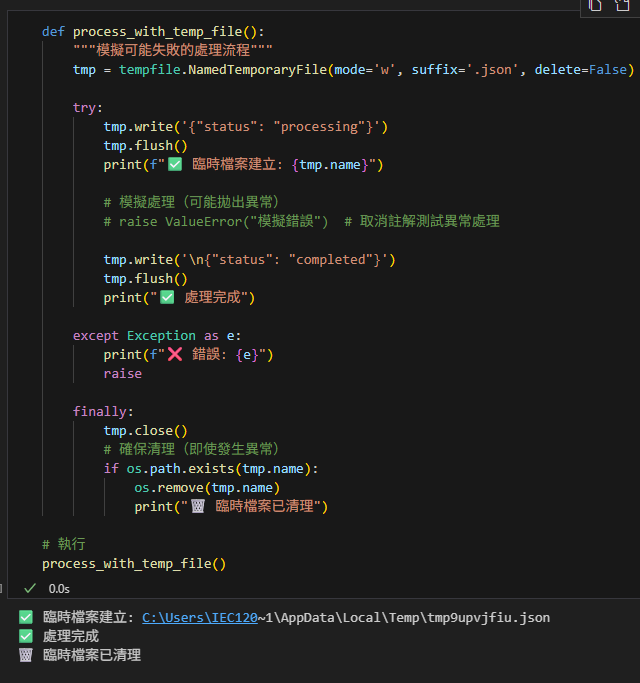The height and width of the screenshot is (683, 640).
Task: Click the try: keyword line
Action: 88,107
